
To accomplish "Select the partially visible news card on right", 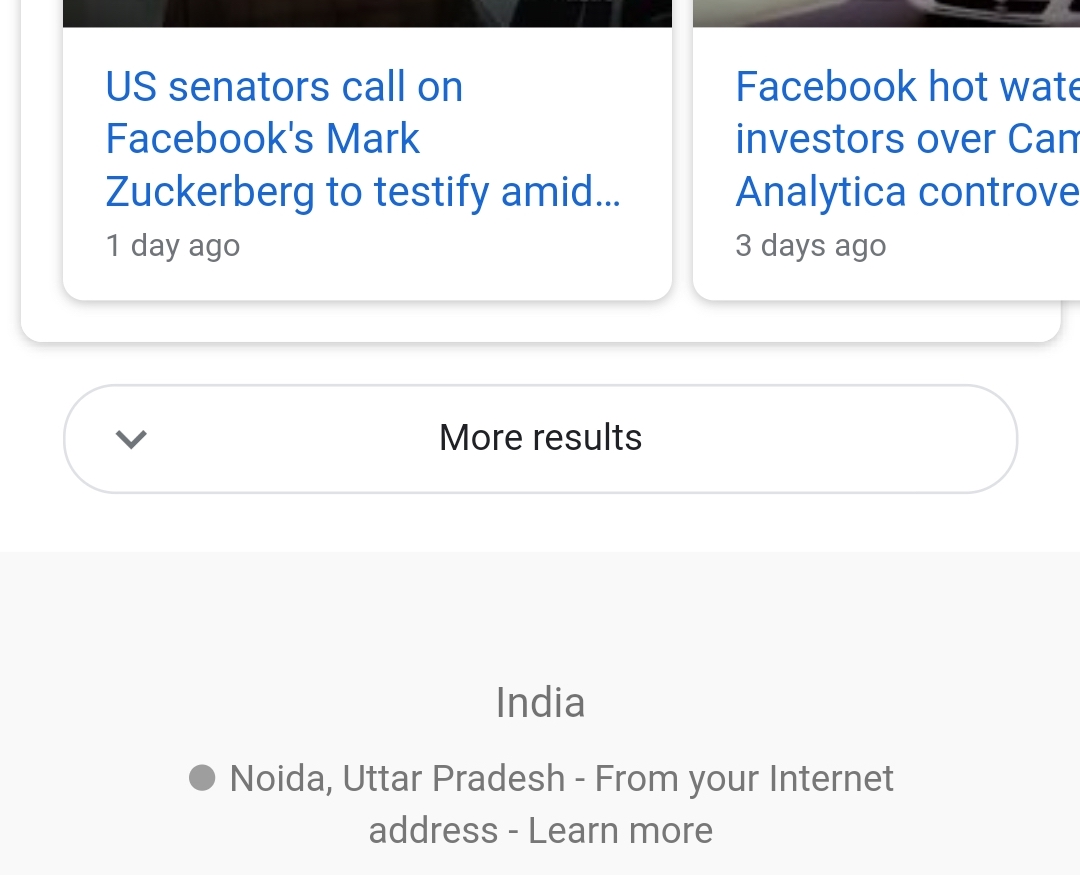I will tap(886, 150).
